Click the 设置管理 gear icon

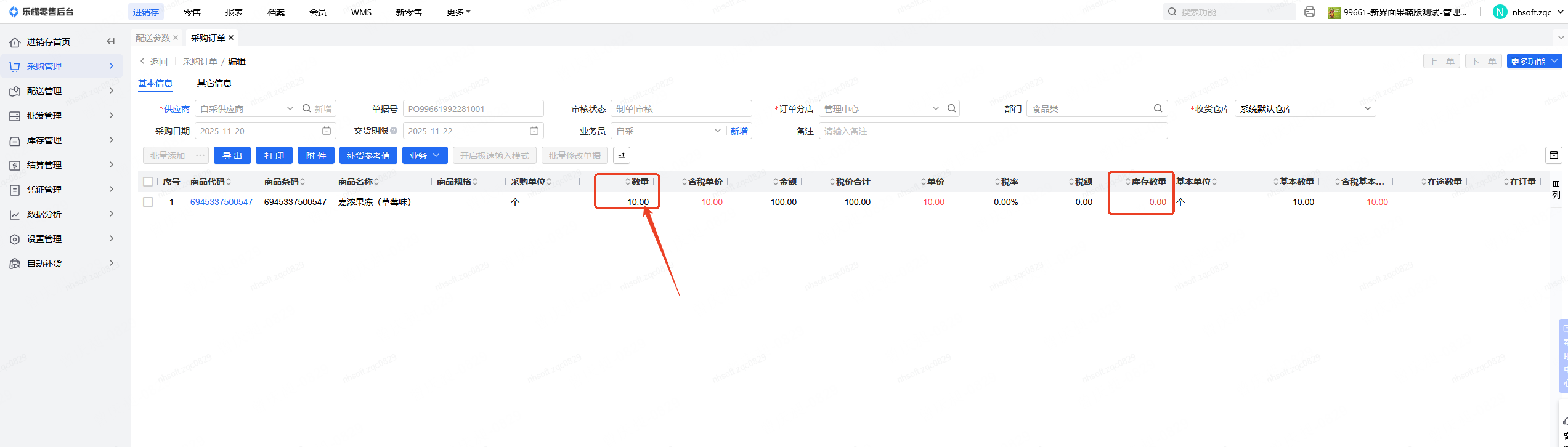[15, 239]
